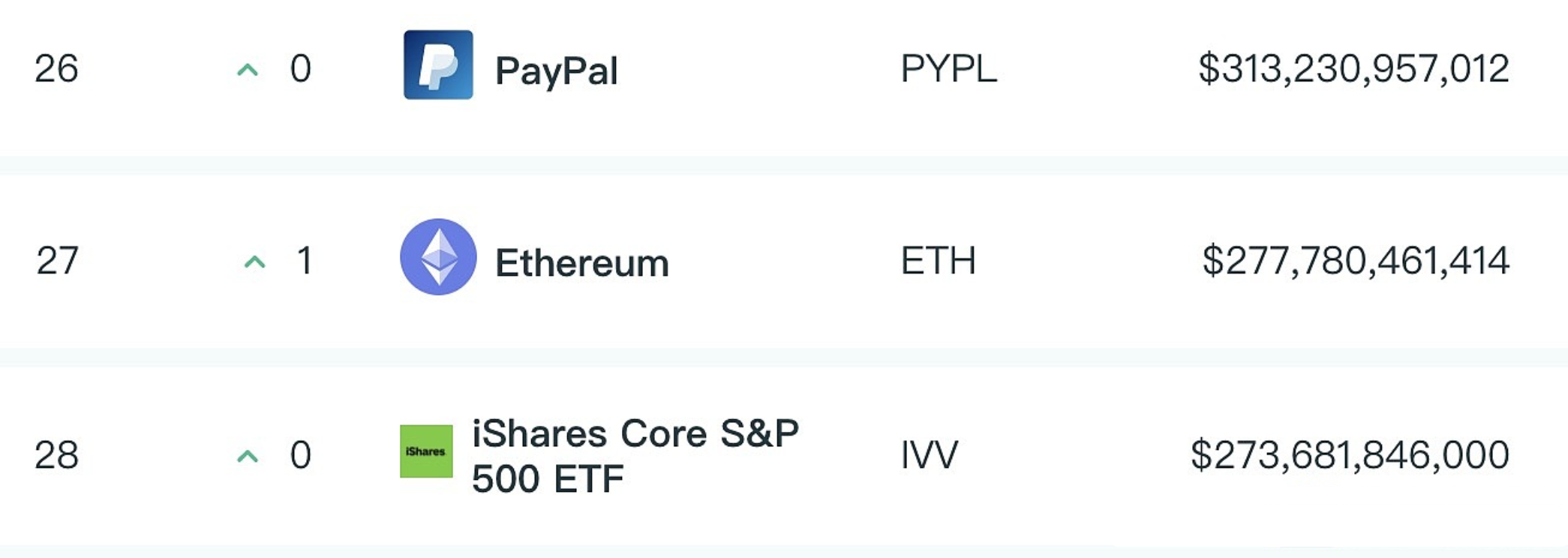This screenshot has height=558, width=1568.
Task: Click the green iShares logo icon
Action: pyautogui.click(x=426, y=451)
